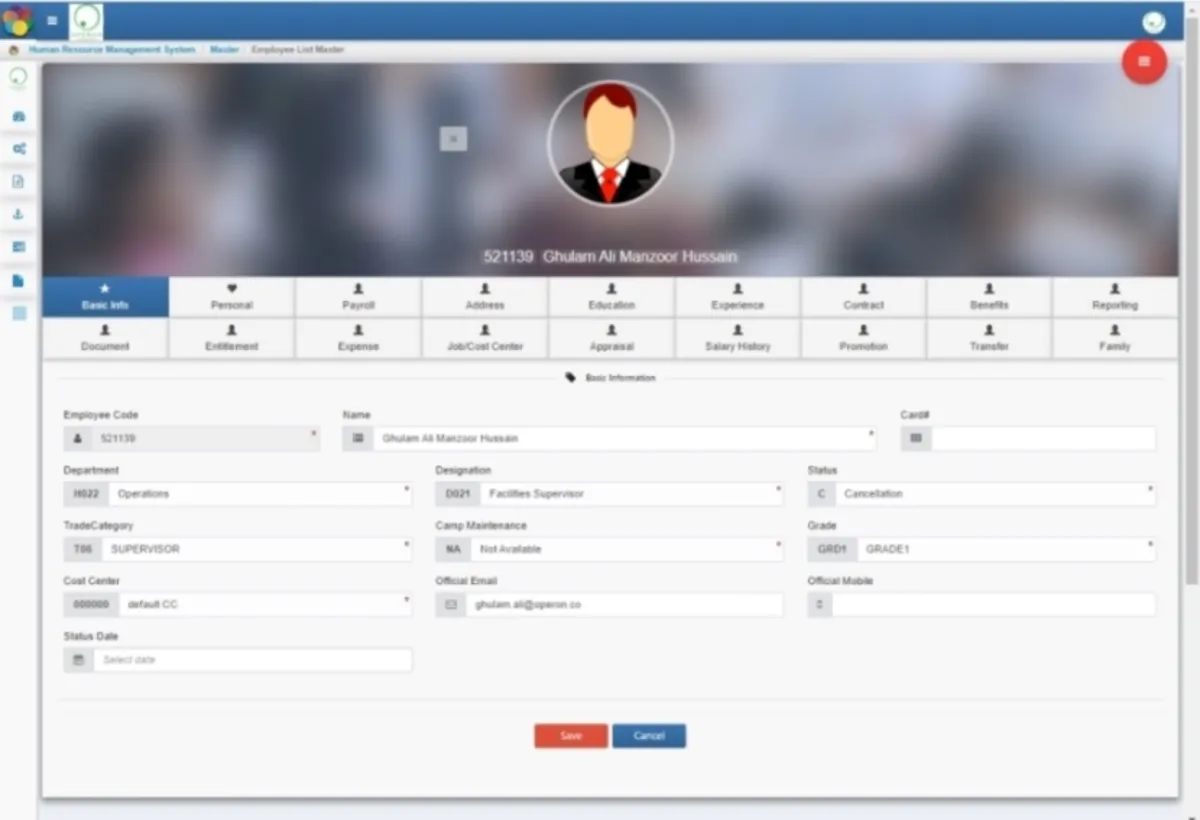Switch to the Payroll tab

pos(358,297)
